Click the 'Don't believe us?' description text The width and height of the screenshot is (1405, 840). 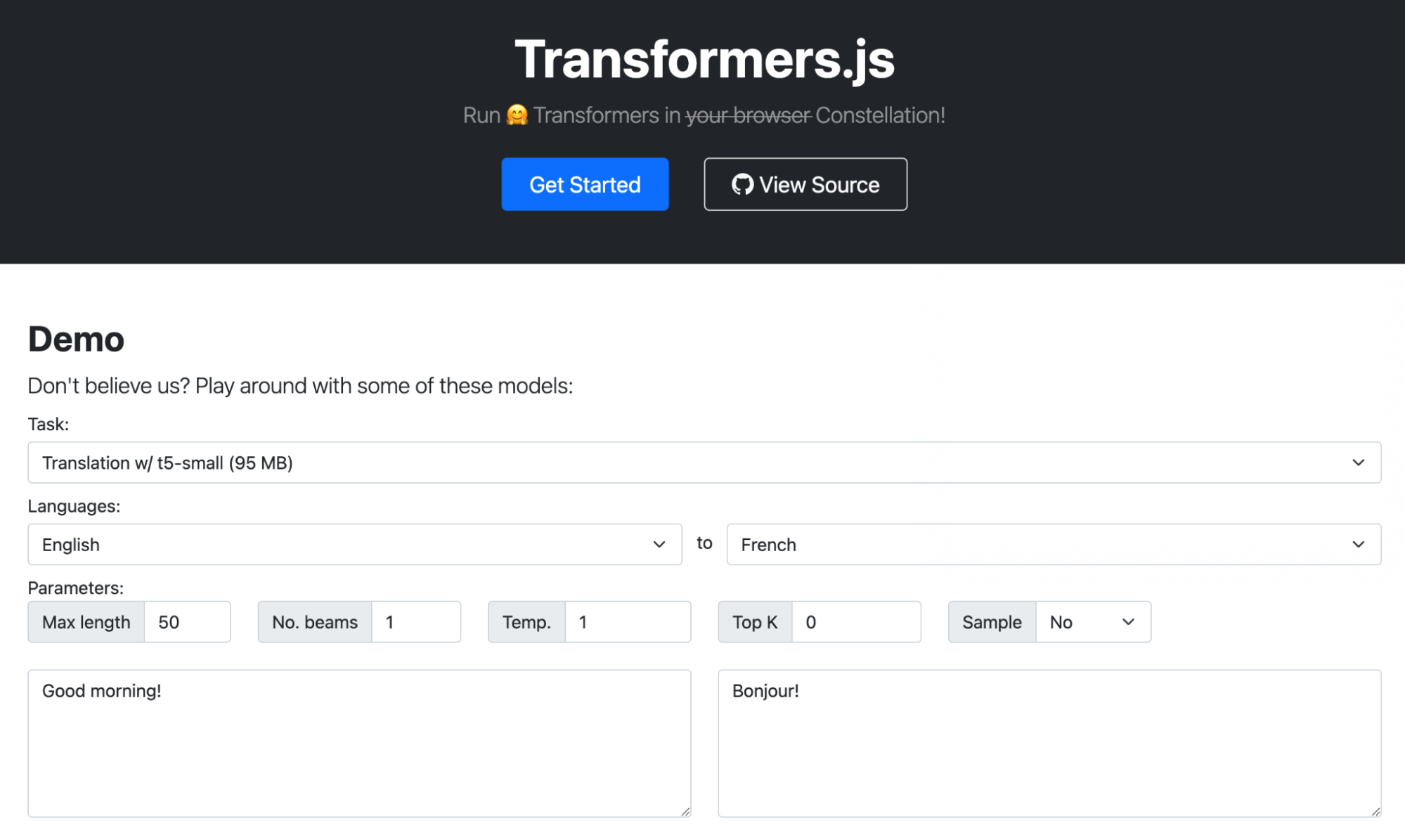pyautogui.click(x=300, y=385)
